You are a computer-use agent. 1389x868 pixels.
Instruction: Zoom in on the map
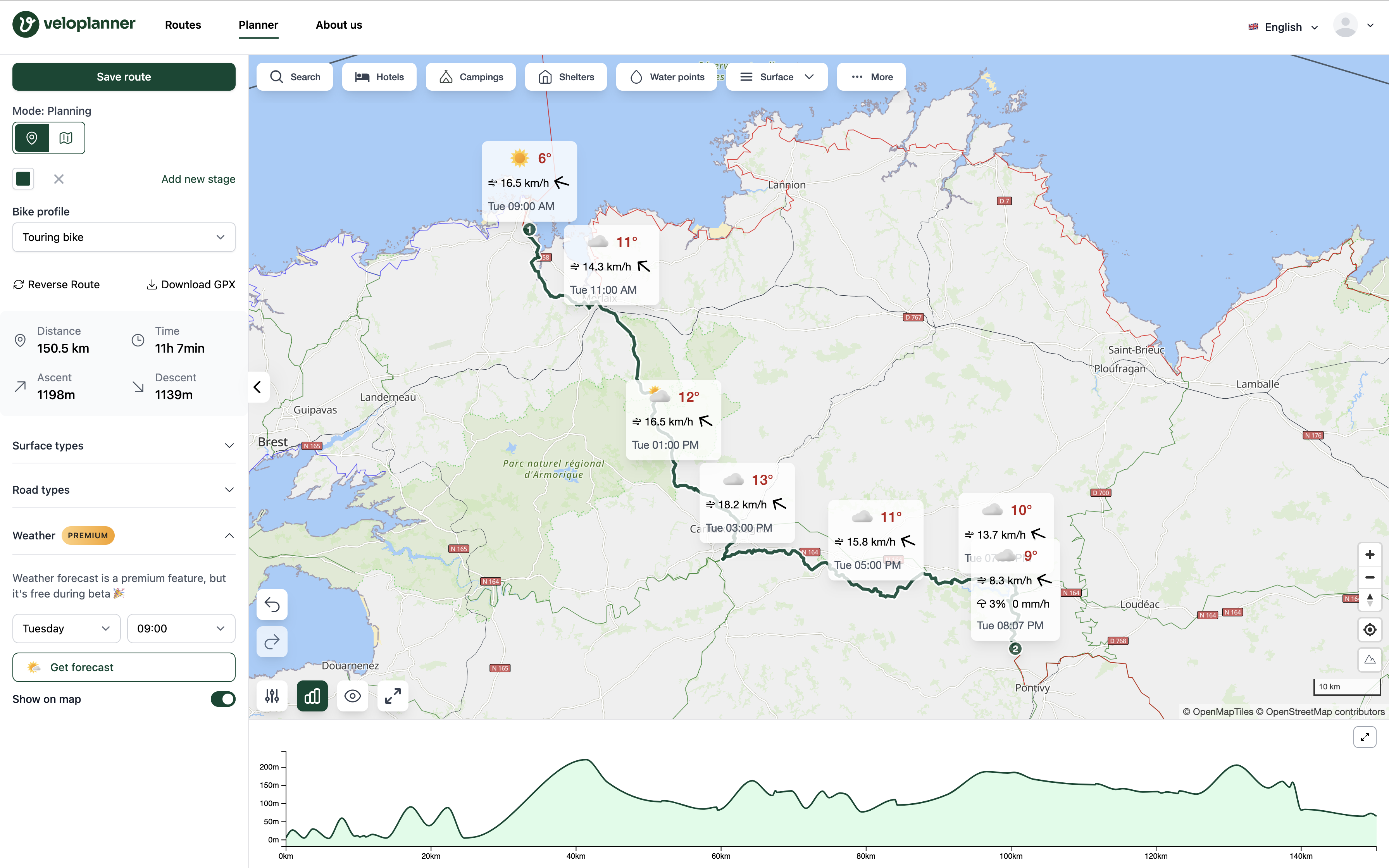pyautogui.click(x=1370, y=555)
